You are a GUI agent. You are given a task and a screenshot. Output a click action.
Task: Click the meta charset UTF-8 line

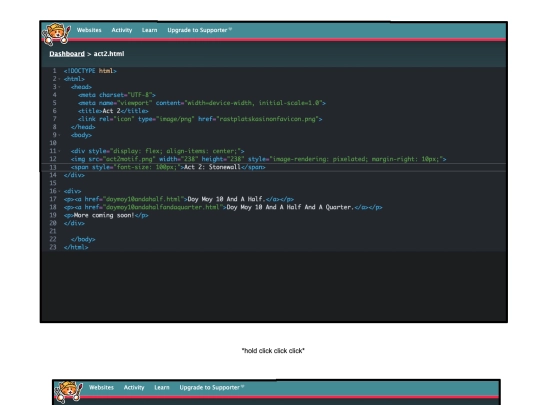click(117, 95)
